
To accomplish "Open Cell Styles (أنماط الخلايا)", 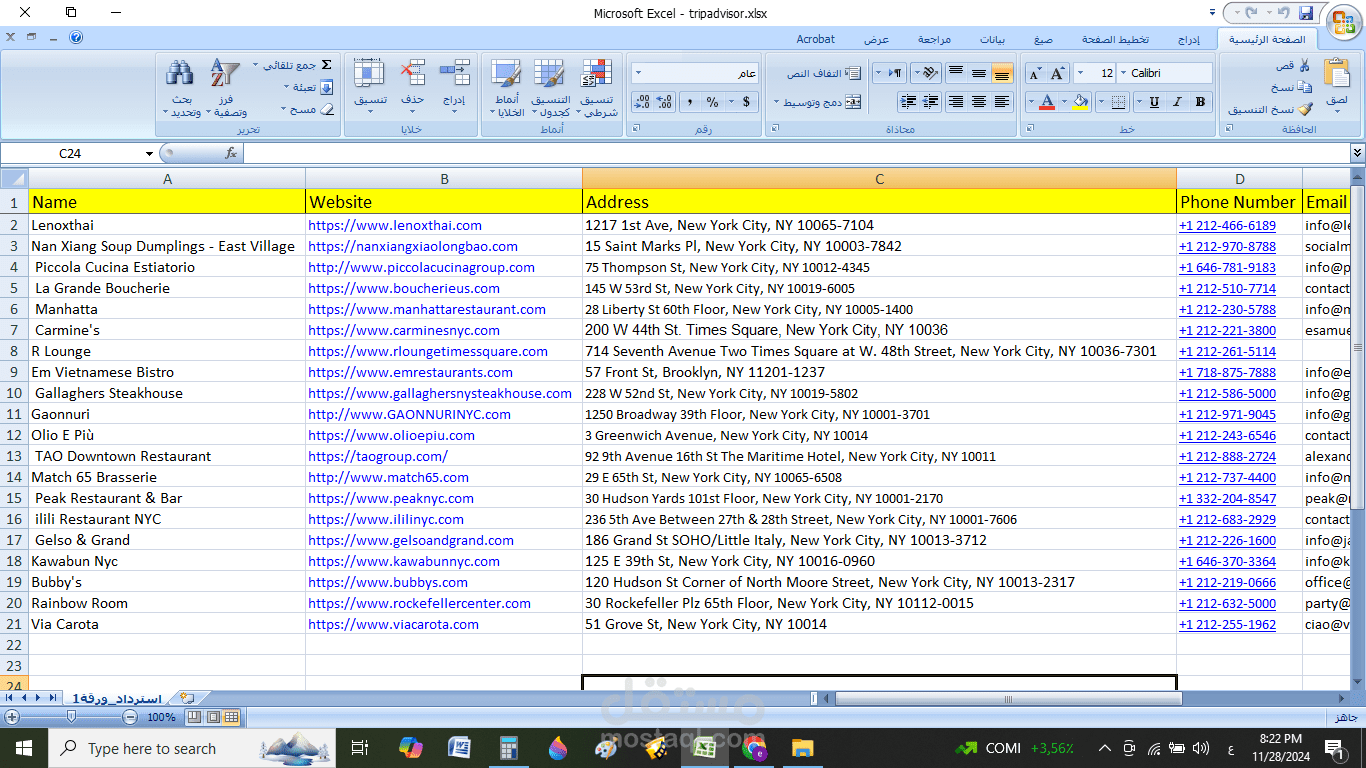I will tap(506, 88).
